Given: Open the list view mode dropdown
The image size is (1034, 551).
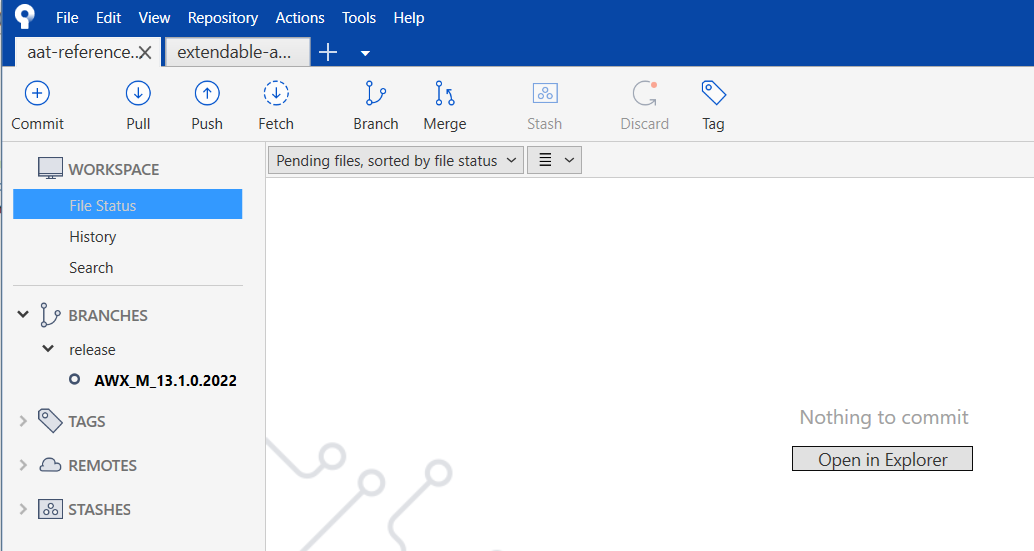Looking at the screenshot, I should 555,160.
